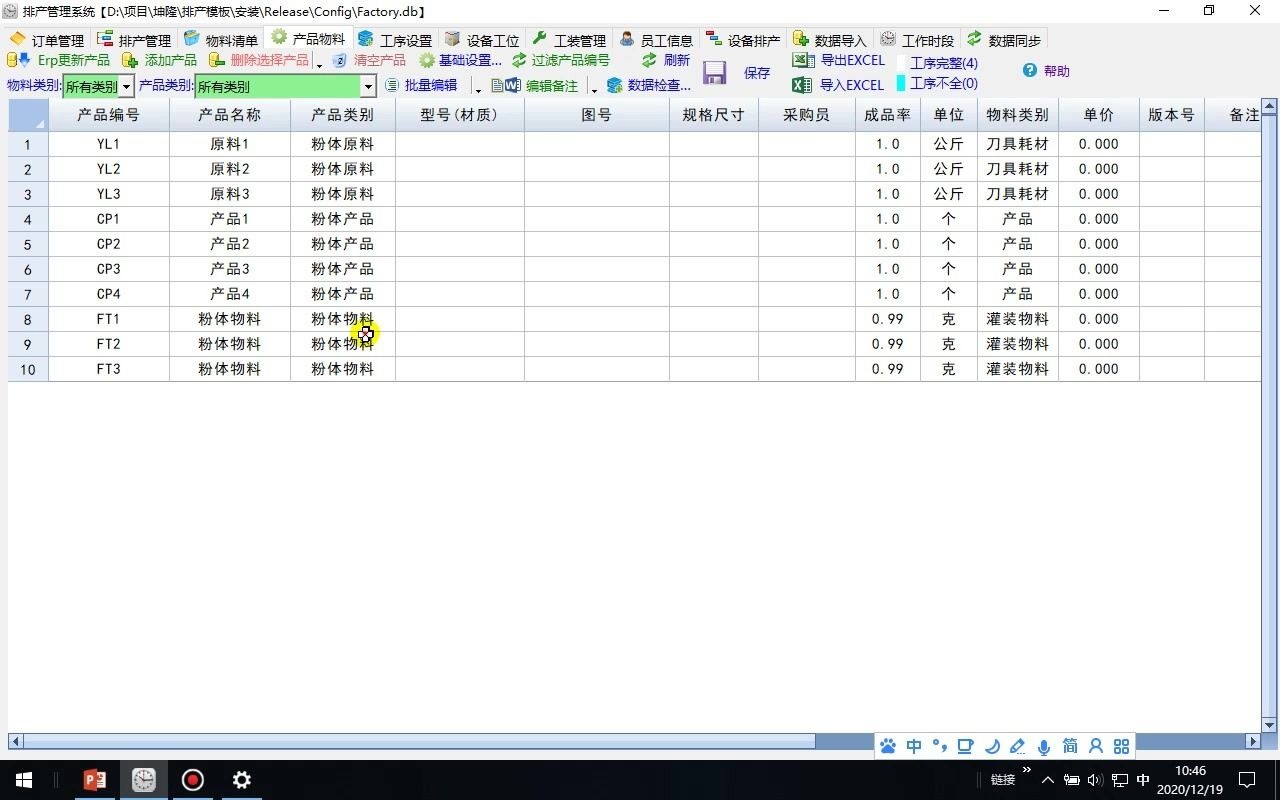This screenshot has width=1280, height=800.
Task: Click the vertical scrollbar down arrow
Action: pyautogui.click(x=1270, y=725)
